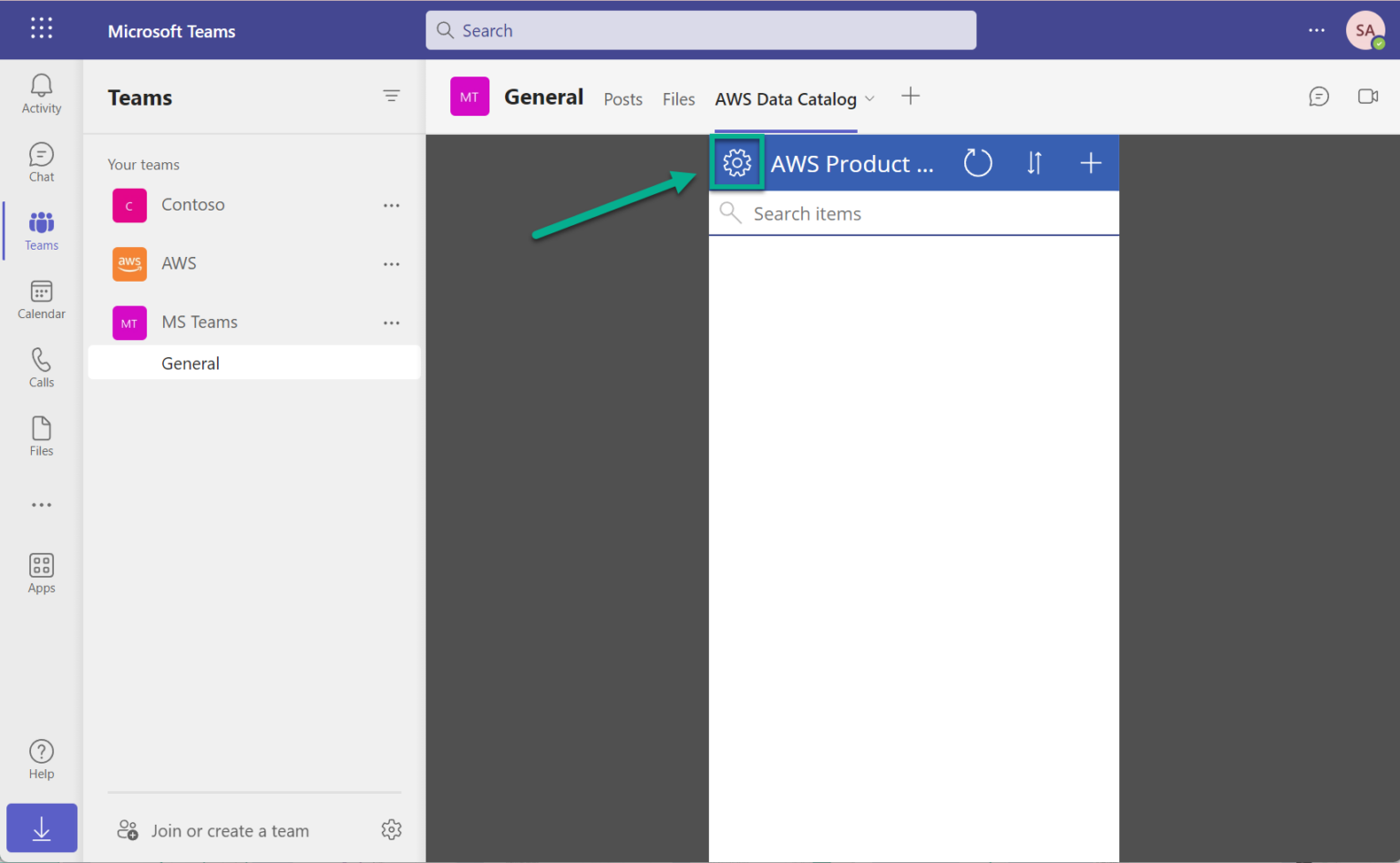Open the Calls section
1400x863 pixels.
point(41,367)
